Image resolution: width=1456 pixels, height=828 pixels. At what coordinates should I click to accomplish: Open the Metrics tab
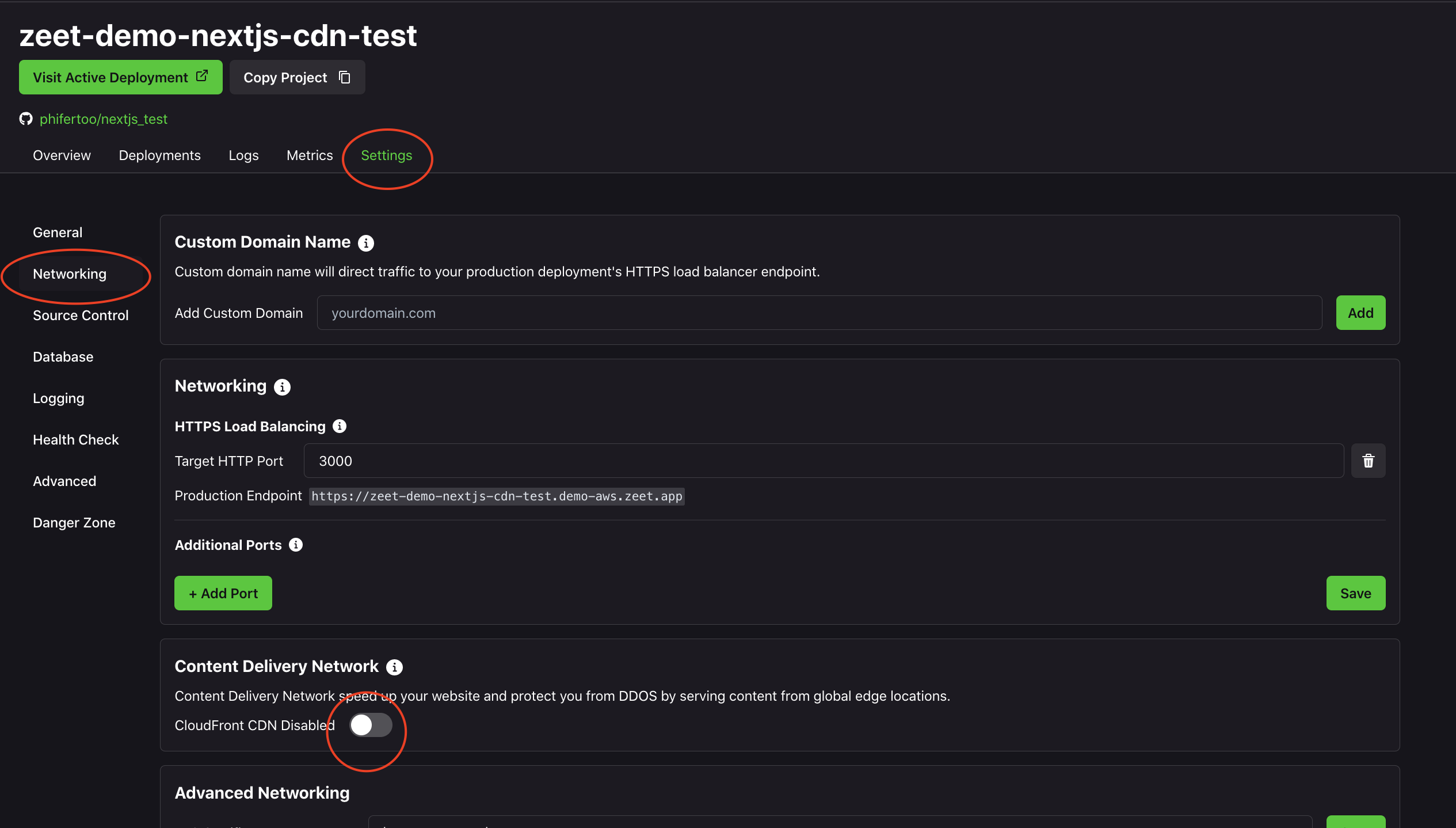pyautogui.click(x=310, y=155)
